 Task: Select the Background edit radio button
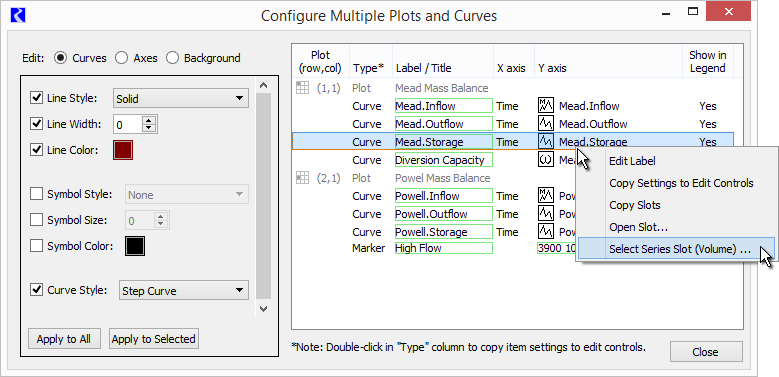172,58
